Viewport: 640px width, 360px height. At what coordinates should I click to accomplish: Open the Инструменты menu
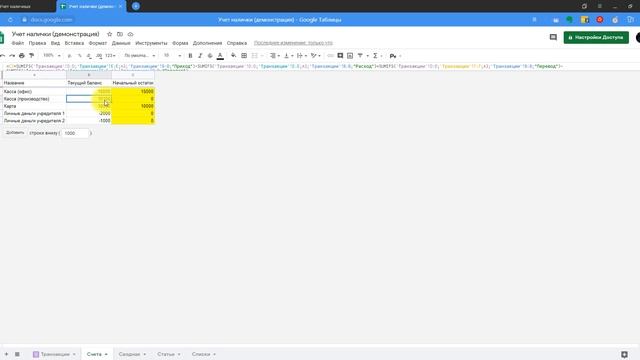pyautogui.click(x=151, y=43)
